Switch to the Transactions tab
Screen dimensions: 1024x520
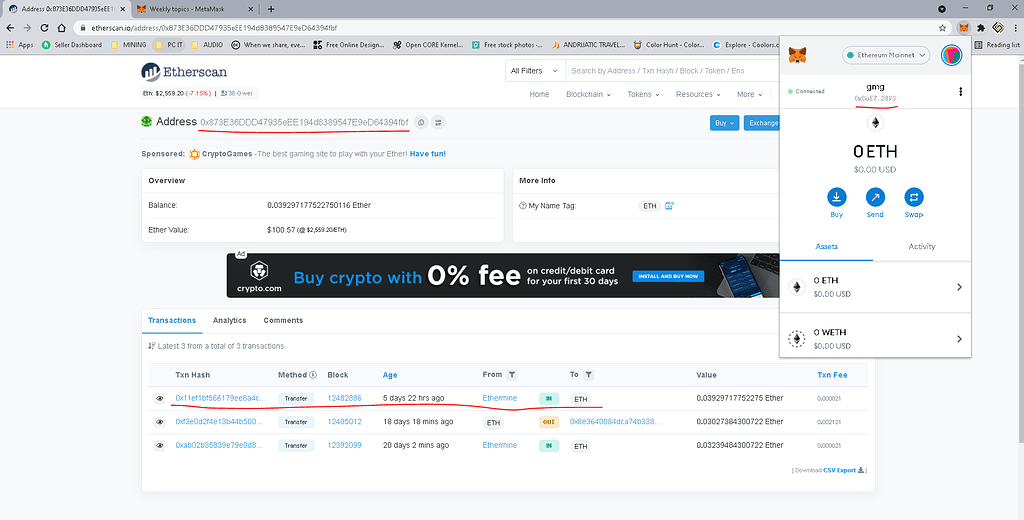(172, 320)
